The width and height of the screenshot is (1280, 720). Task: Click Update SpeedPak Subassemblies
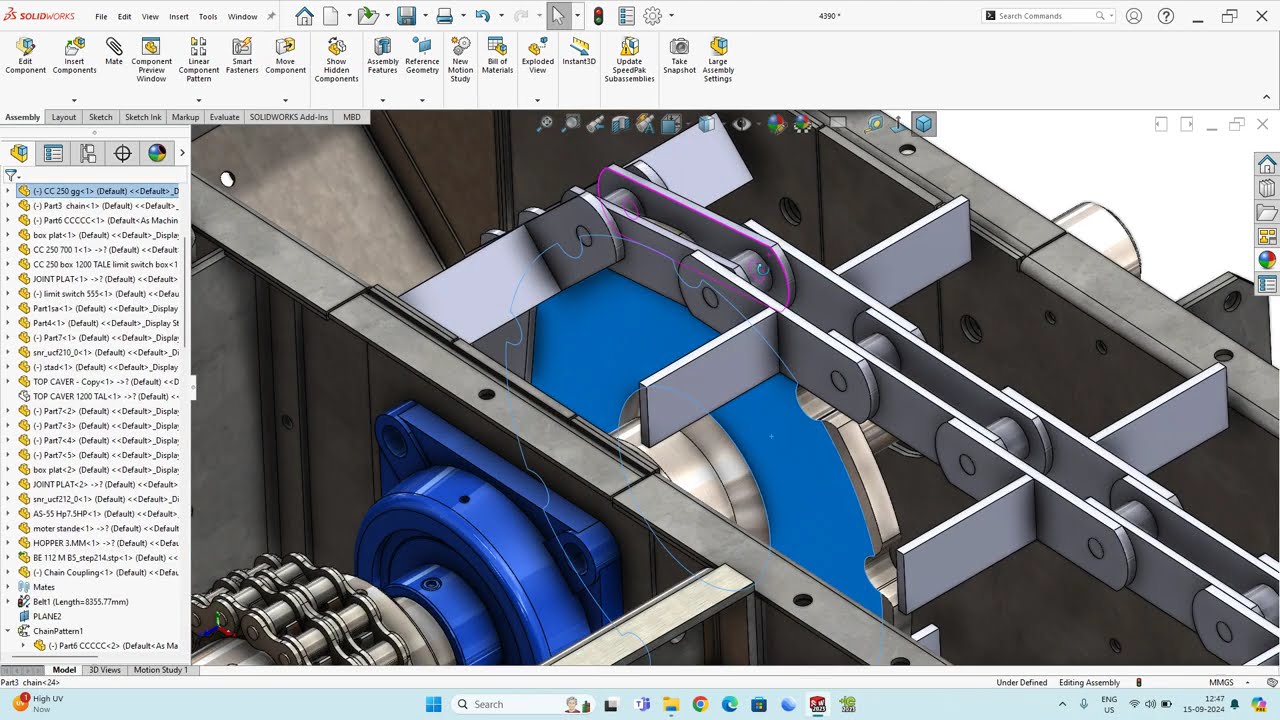(x=629, y=60)
